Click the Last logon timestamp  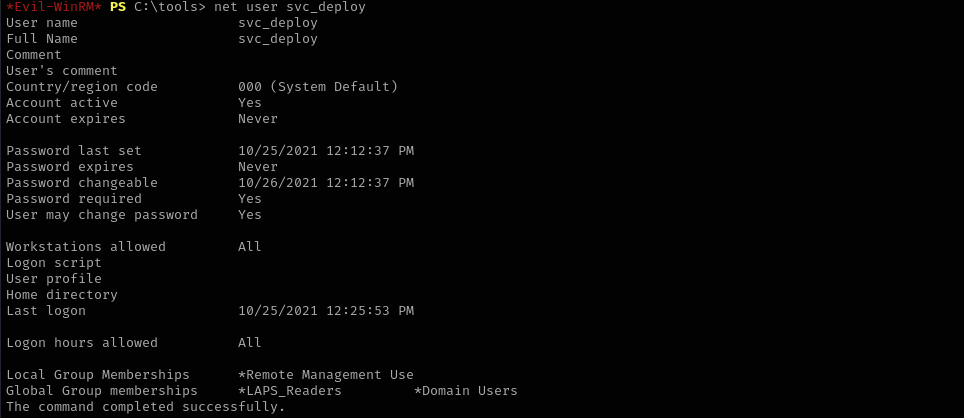pos(326,310)
